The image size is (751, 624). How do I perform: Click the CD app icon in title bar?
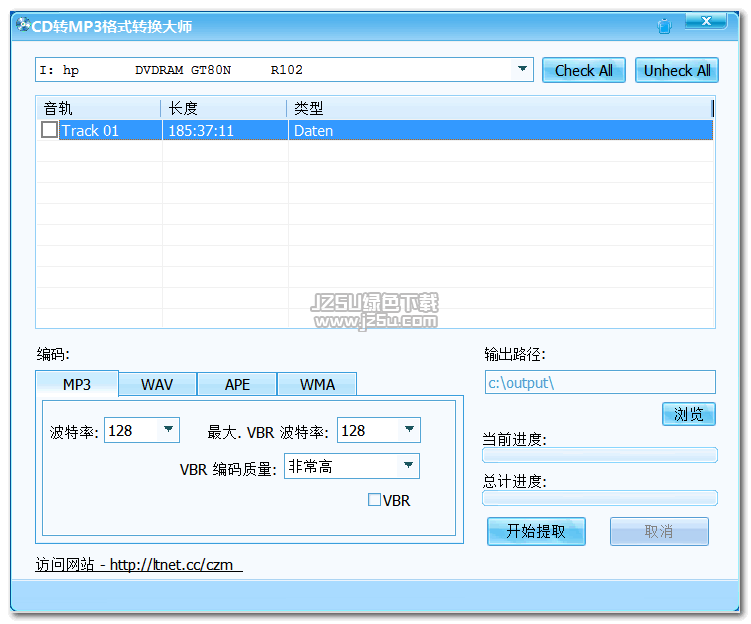point(23,24)
